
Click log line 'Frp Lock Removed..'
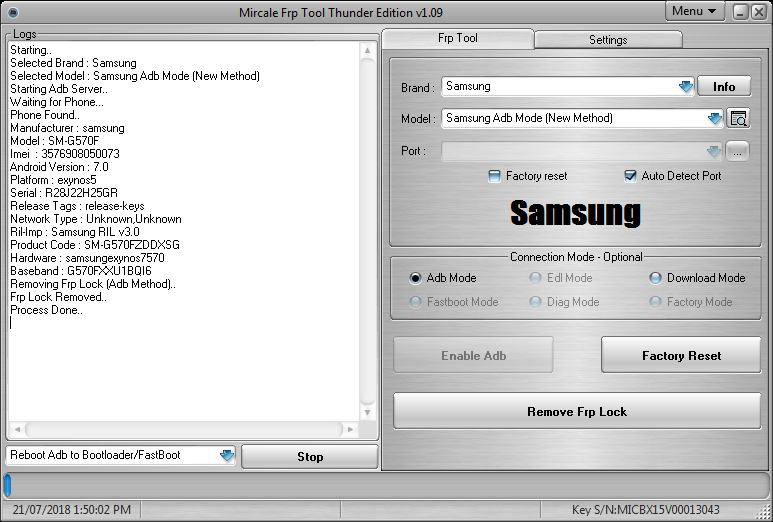(58, 297)
